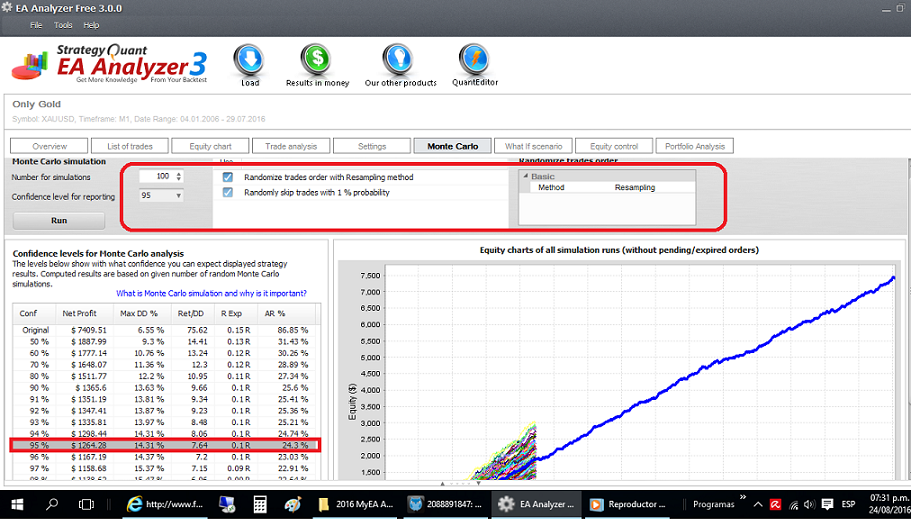Toggle Randomize trades order with Resampling checkbox
The image size is (911, 526).
228,177
